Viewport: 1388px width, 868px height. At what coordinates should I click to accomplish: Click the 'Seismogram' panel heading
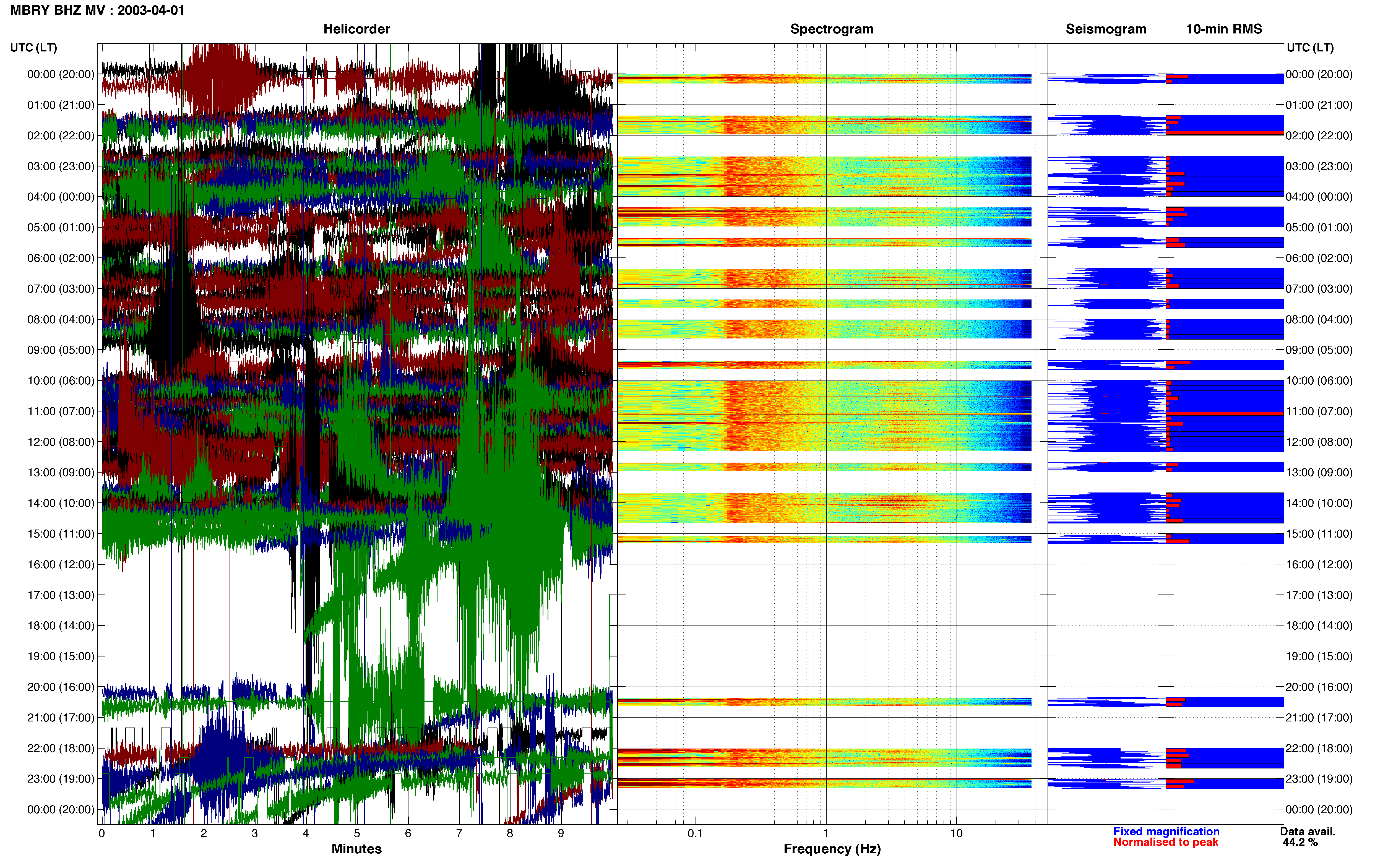pyautogui.click(x=1106, y=29)
